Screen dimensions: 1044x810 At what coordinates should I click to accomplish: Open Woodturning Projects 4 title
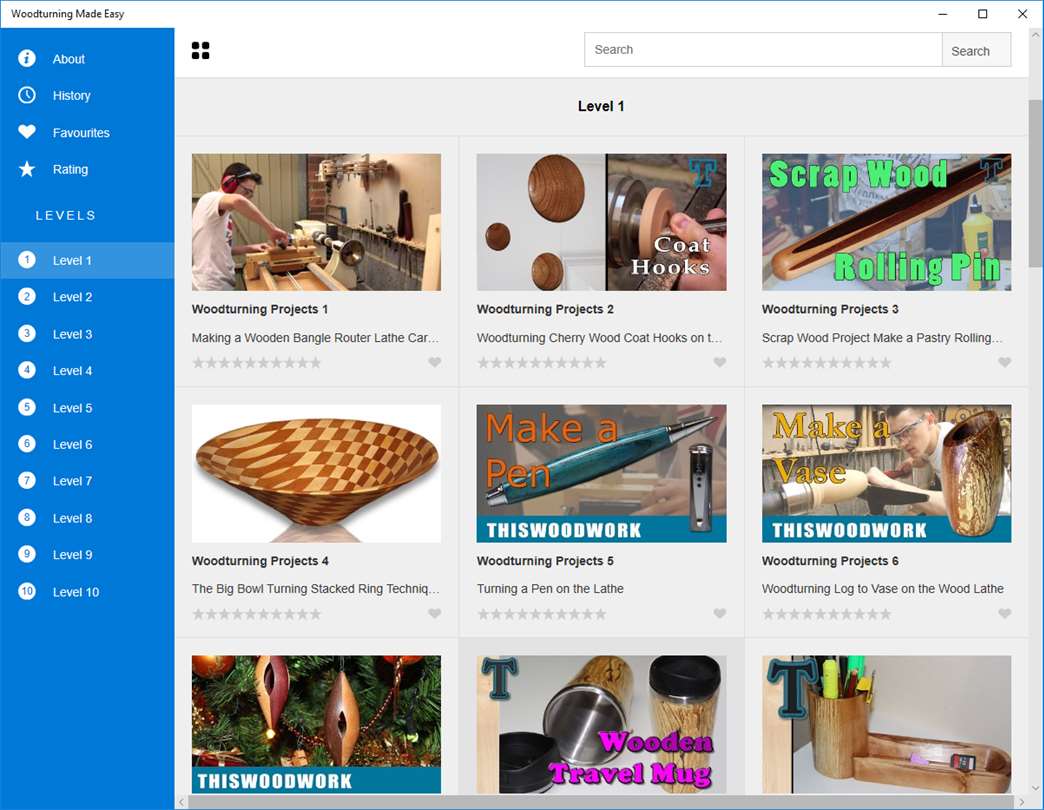260,561
